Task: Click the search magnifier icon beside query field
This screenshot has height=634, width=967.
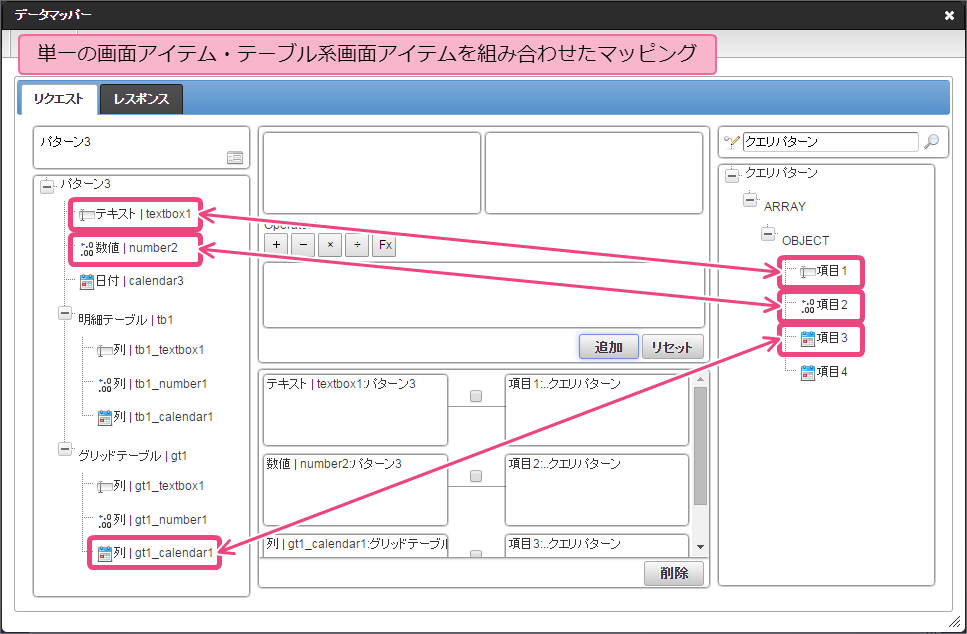Action: click(931, 142)
